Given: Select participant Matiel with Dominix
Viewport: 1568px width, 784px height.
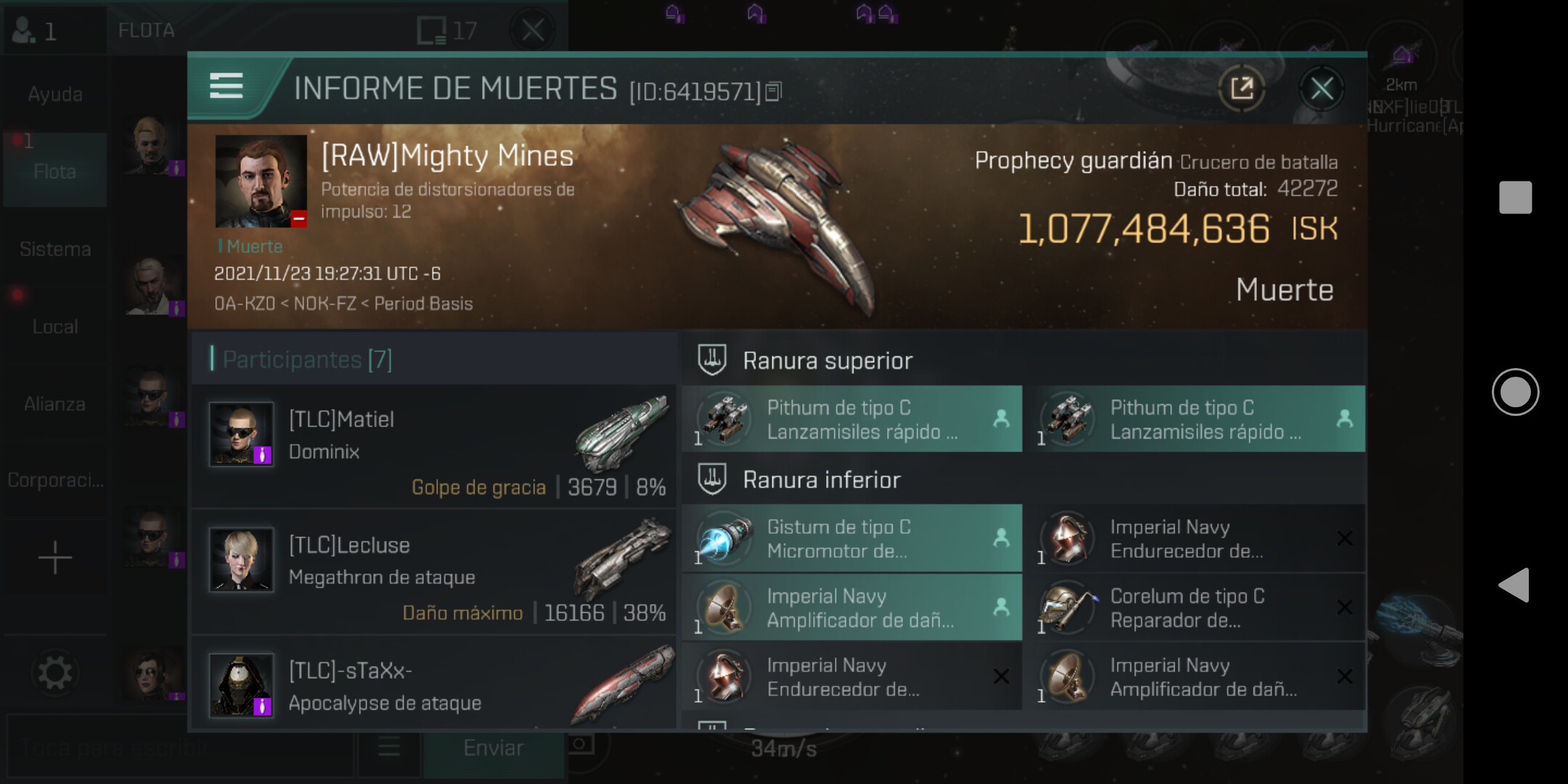Looking at the screenshot, I should point(434,446).
